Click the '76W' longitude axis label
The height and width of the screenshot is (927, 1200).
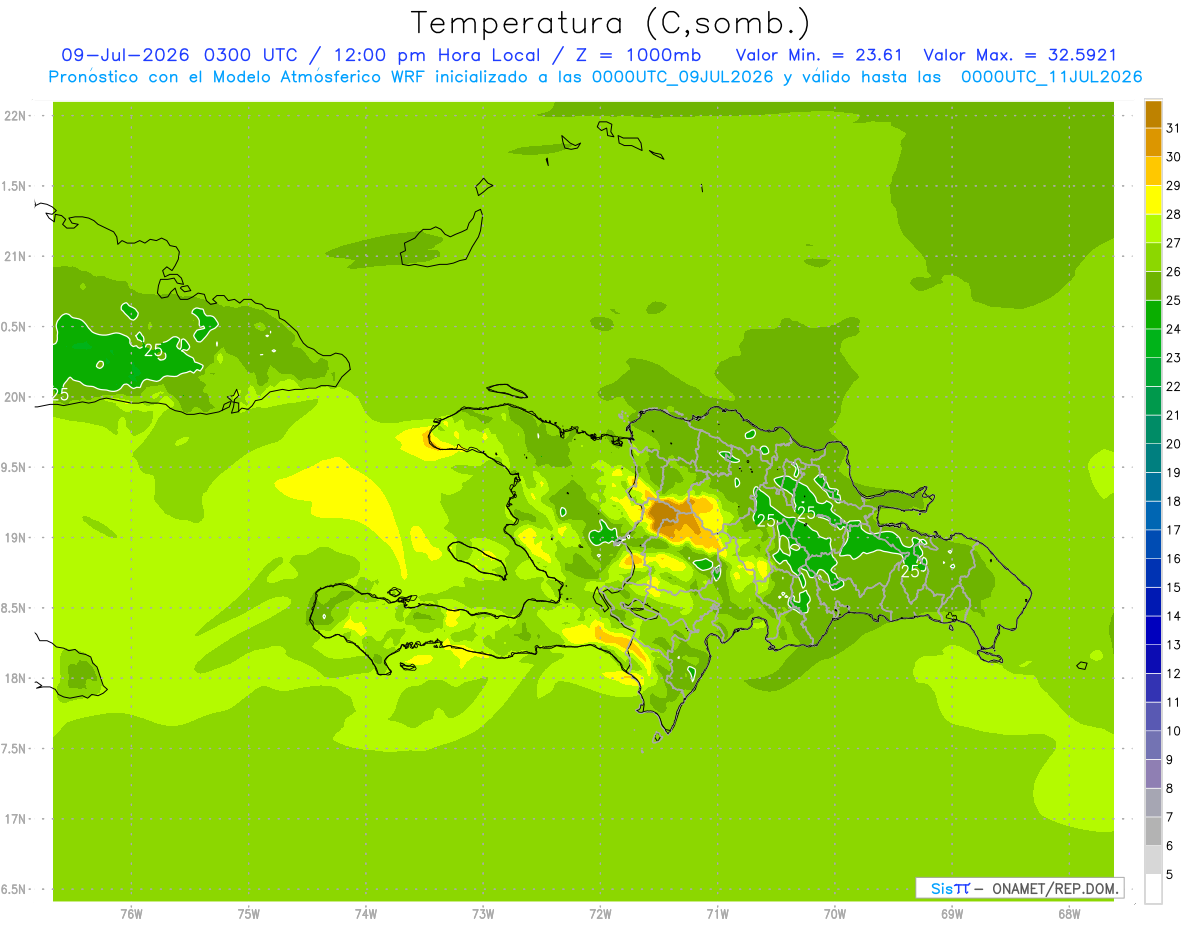click(131, 914)
